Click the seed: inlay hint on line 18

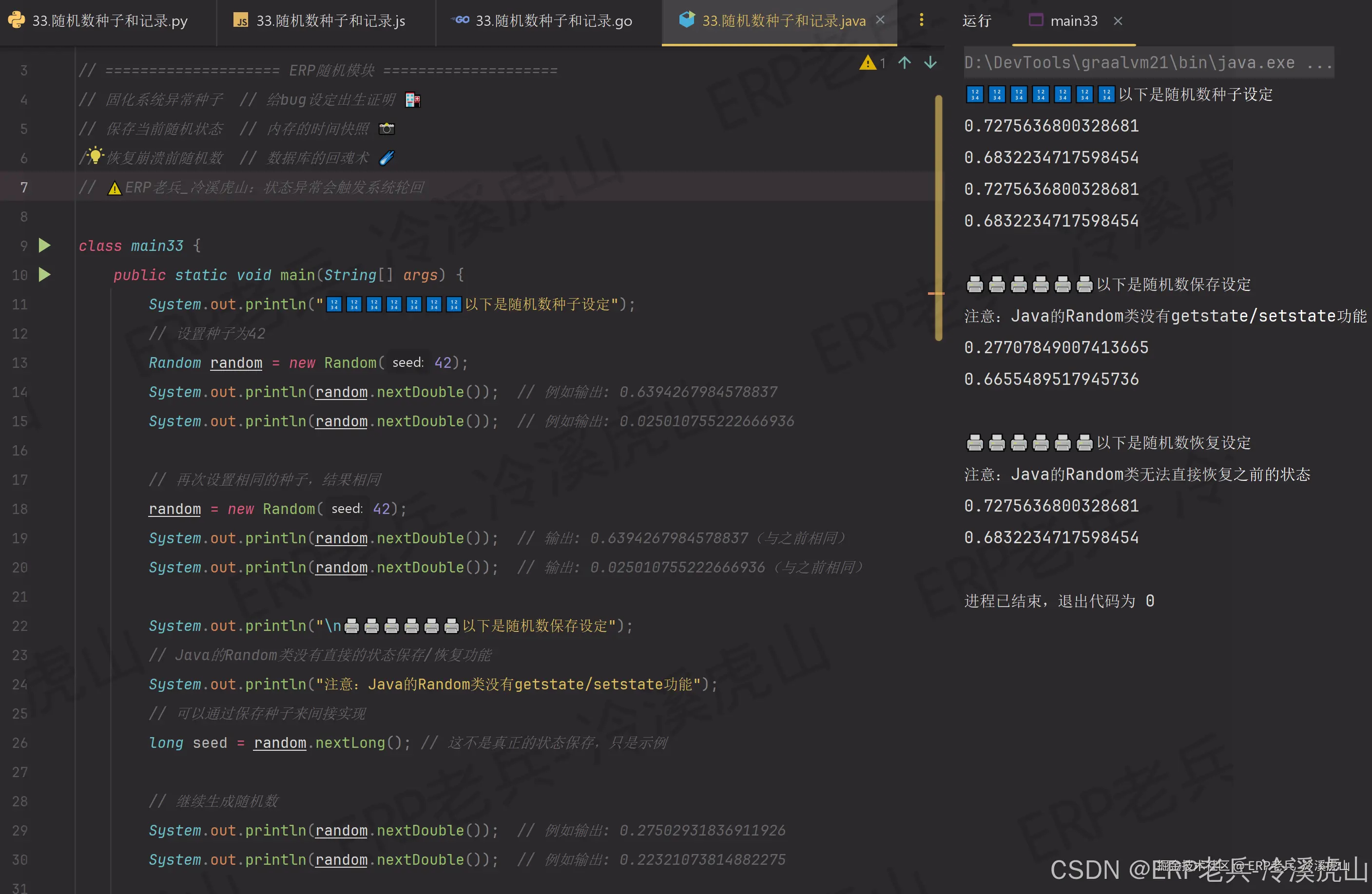click(347, 509)
